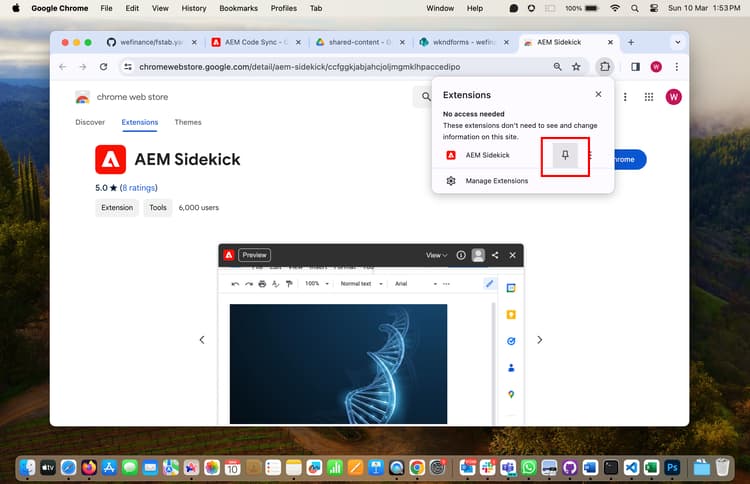Open the Apple menu
Viewport: 750px width, 484px height.
16,8
